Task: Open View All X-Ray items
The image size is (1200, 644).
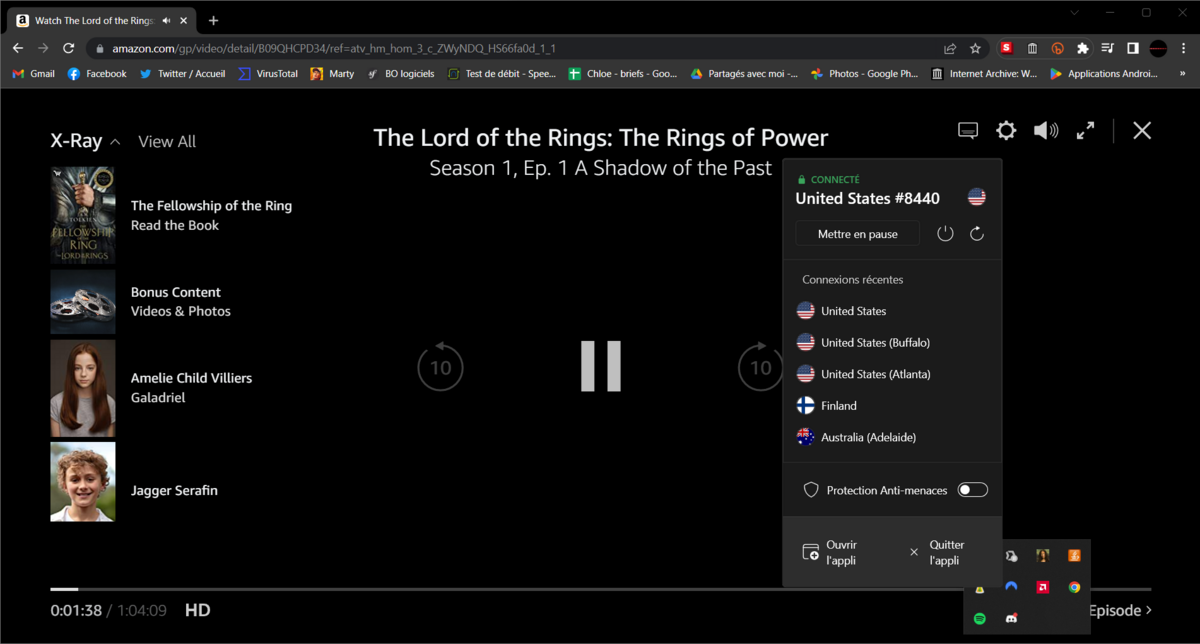Action: 167,142
